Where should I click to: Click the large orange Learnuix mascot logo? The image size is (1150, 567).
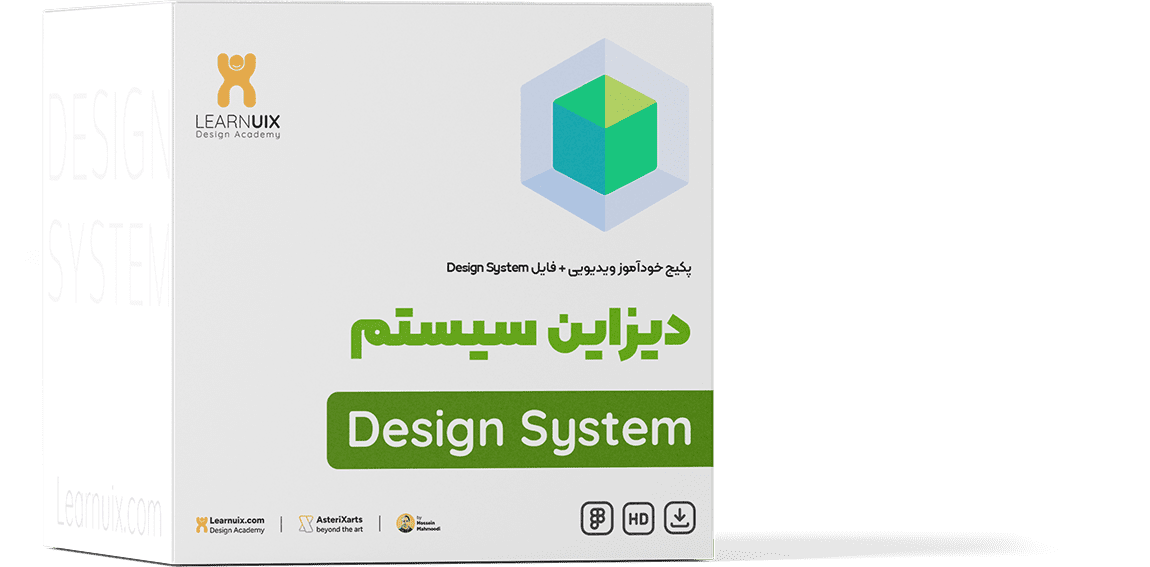click(236, 80)
